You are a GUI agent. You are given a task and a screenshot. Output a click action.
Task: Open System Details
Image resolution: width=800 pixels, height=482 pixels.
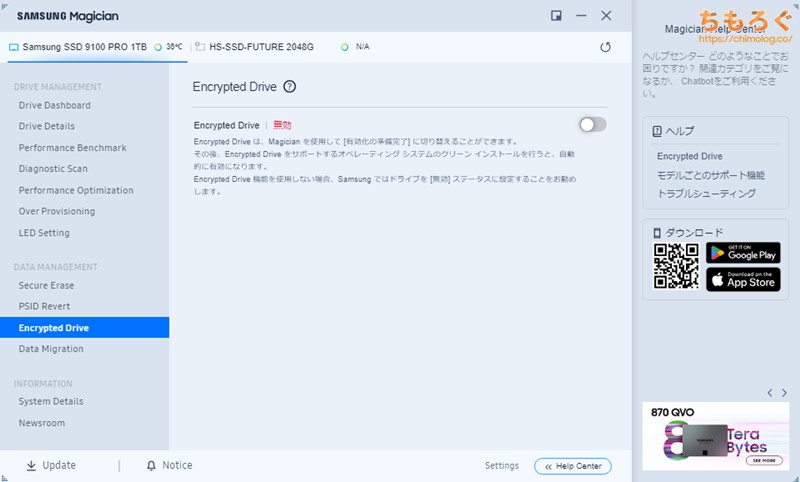click(51, 401)
